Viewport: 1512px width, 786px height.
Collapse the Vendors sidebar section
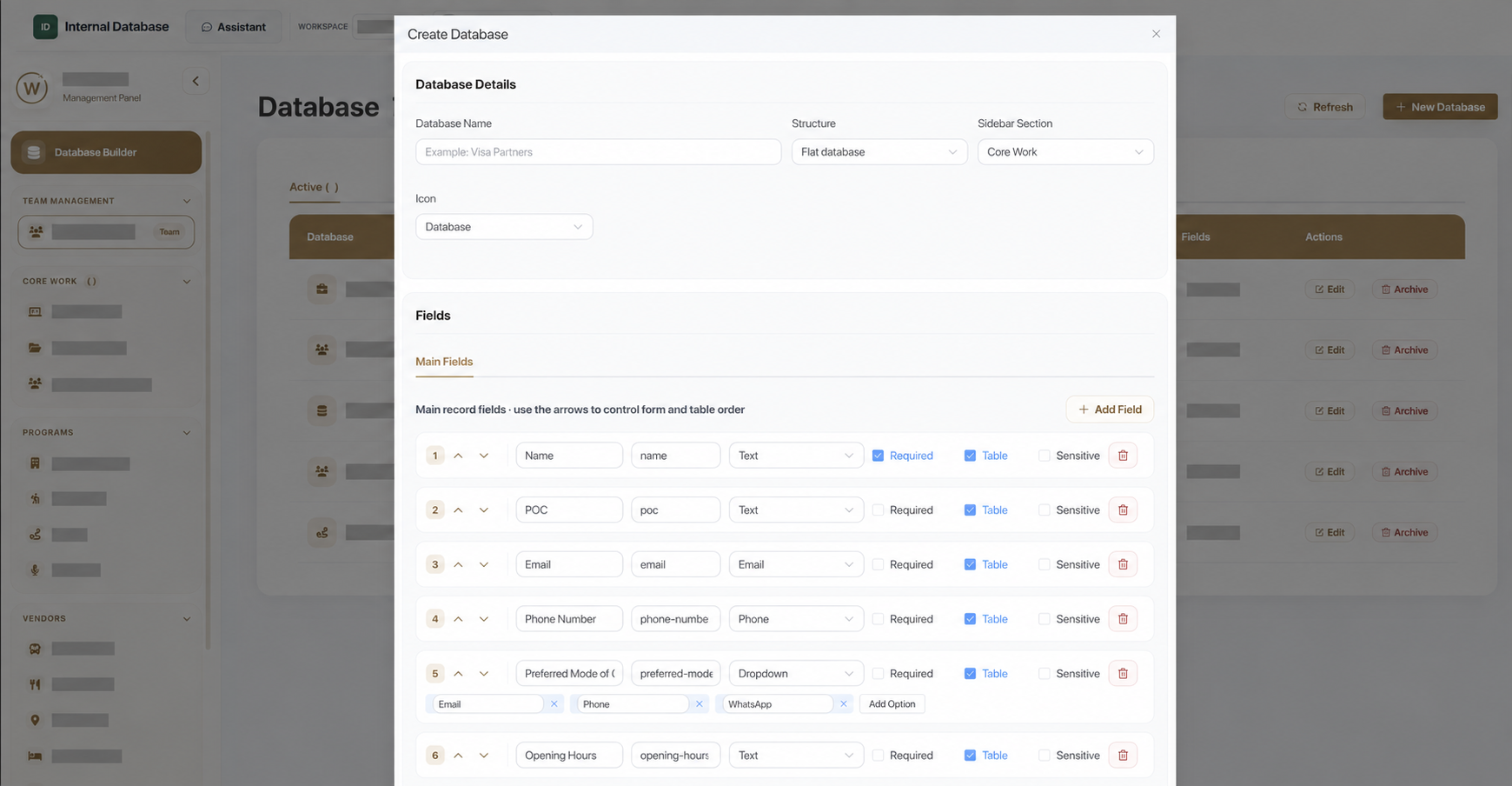point(187,619)
